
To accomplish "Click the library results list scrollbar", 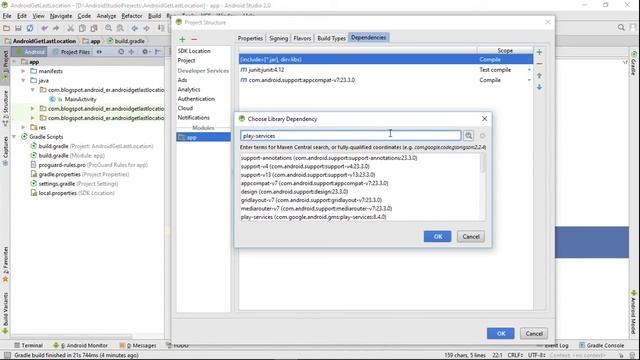I will (x=483, y=163).
